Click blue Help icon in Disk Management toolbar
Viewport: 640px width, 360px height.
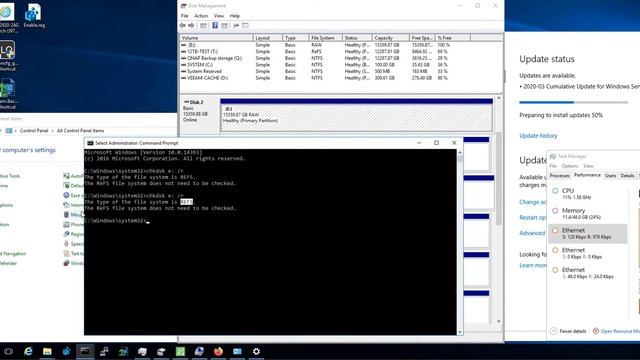pos(215,25)
